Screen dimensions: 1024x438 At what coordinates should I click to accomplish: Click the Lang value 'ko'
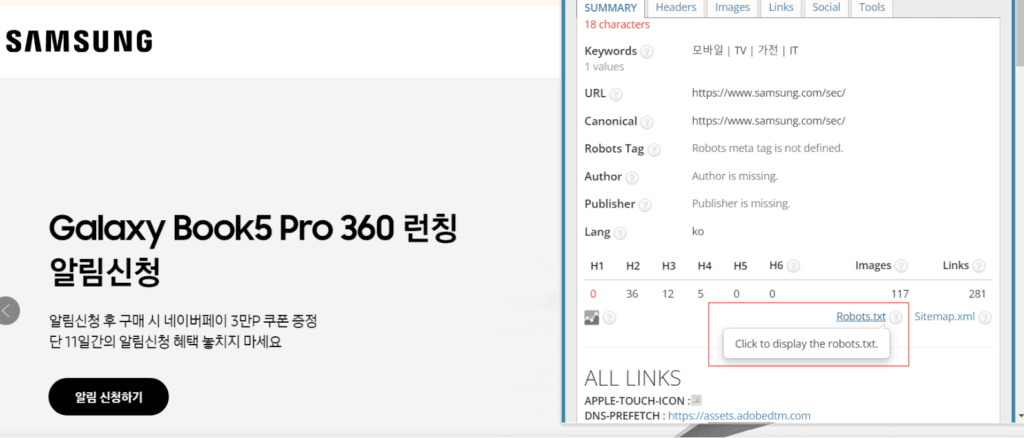698,232
